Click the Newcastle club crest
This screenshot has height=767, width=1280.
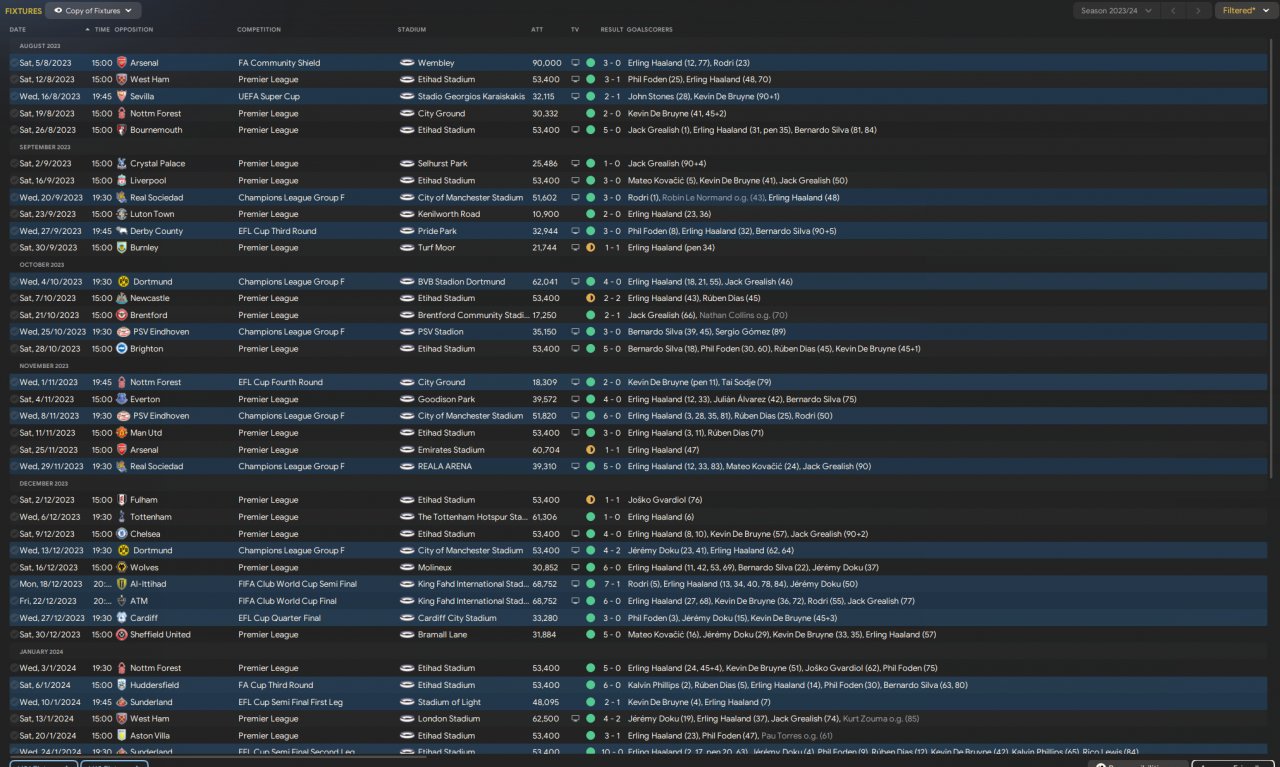pos(122,298)
